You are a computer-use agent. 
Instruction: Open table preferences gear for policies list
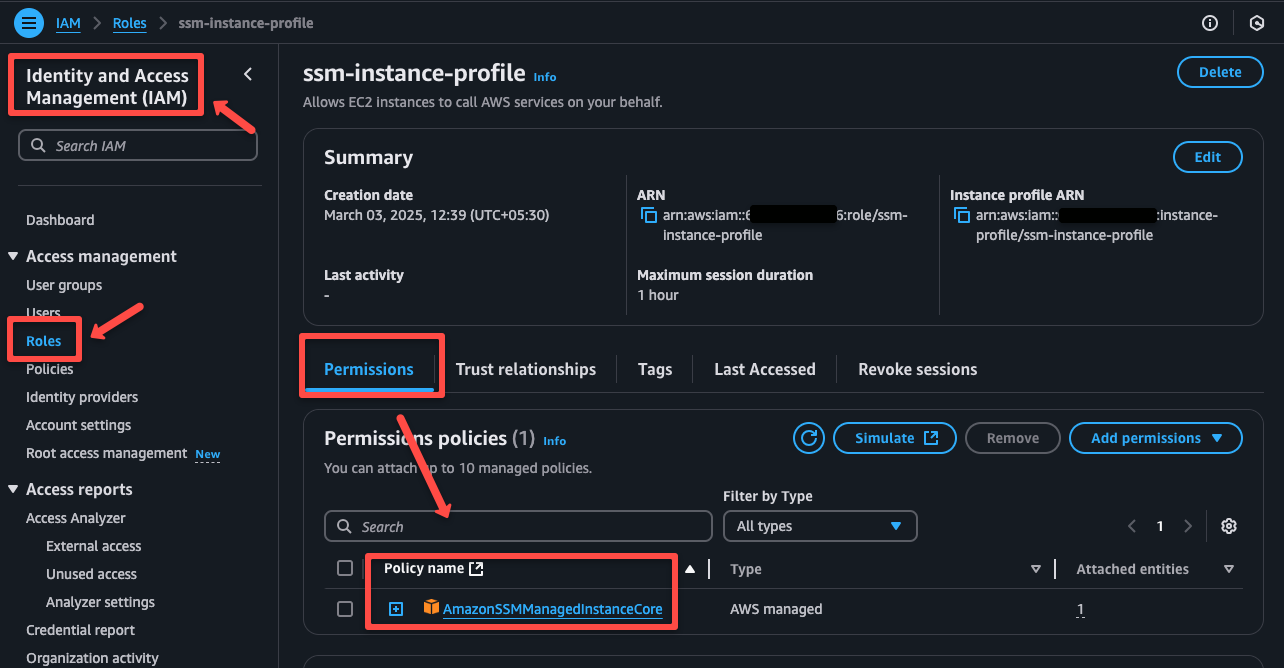click(1229, 525)
